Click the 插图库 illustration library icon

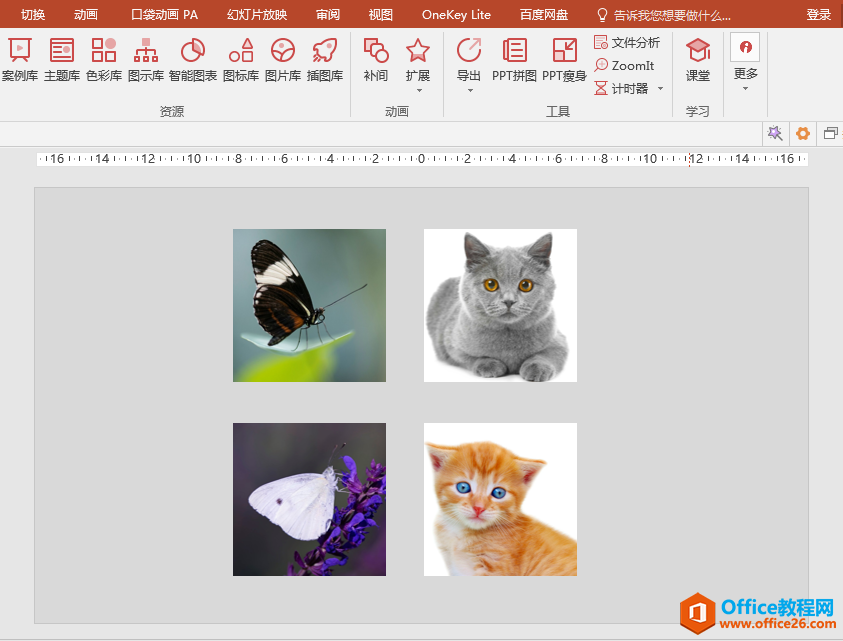[325, 59]
